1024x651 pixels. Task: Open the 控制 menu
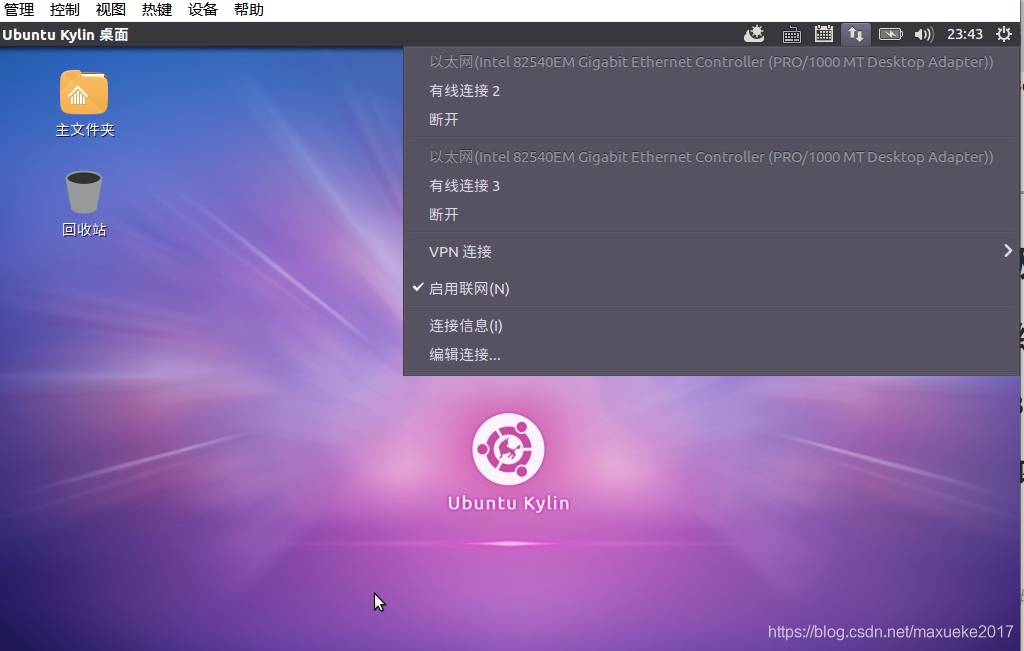(65, 10)
